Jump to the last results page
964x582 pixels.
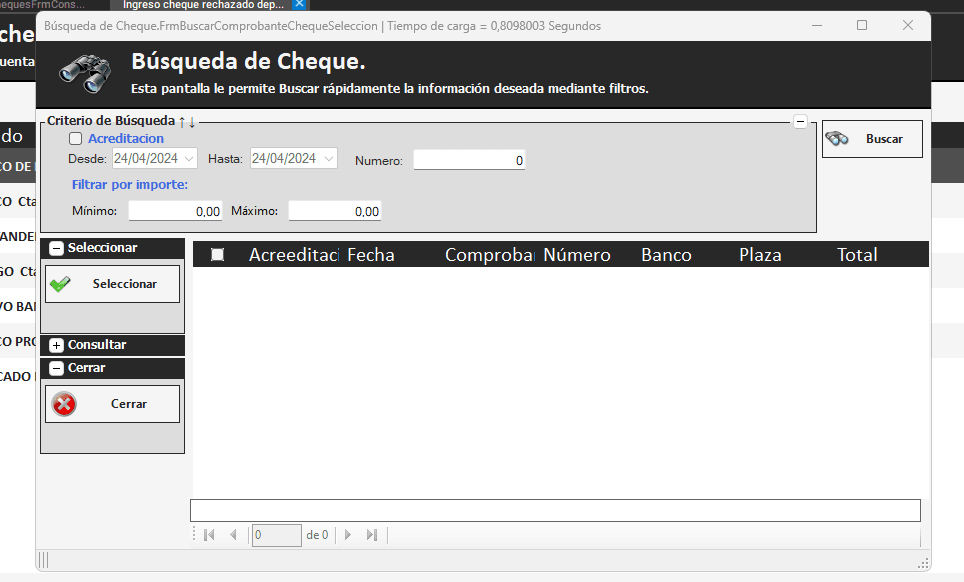point(372,535)
